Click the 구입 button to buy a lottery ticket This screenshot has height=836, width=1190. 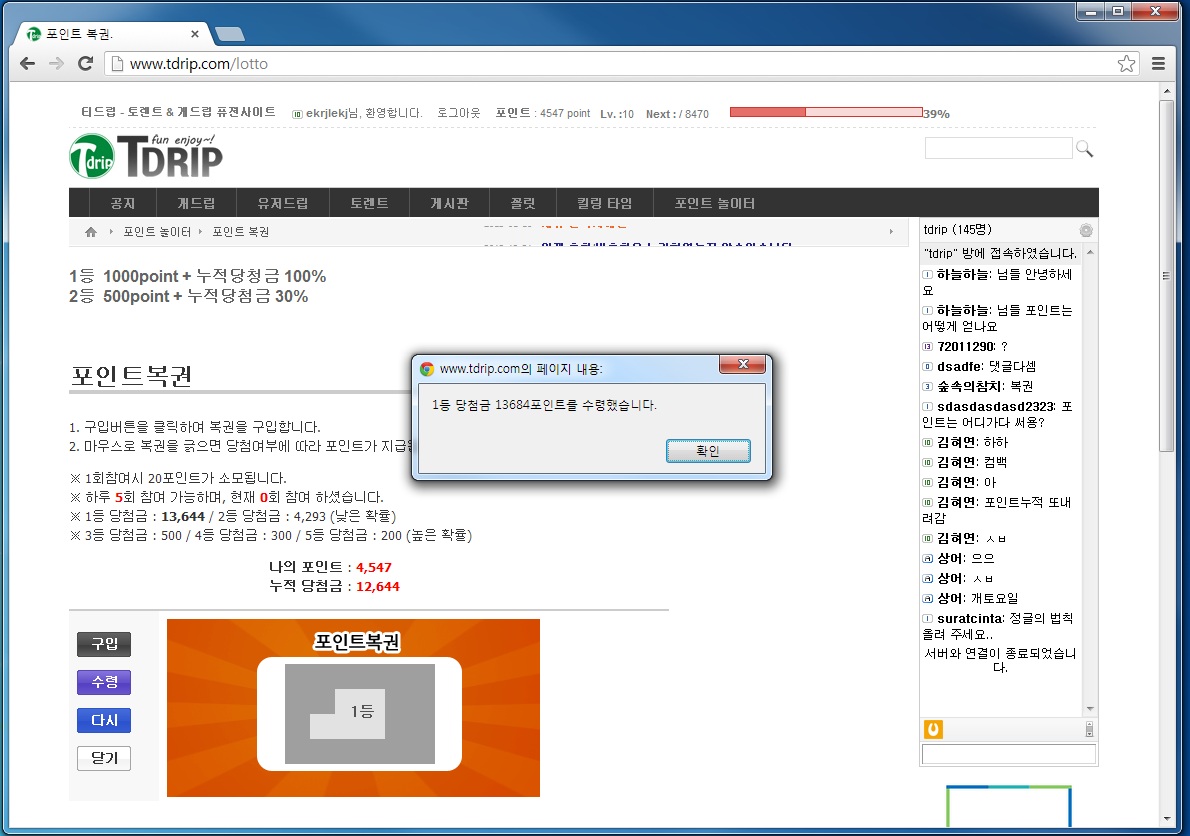tap(103, 644)
